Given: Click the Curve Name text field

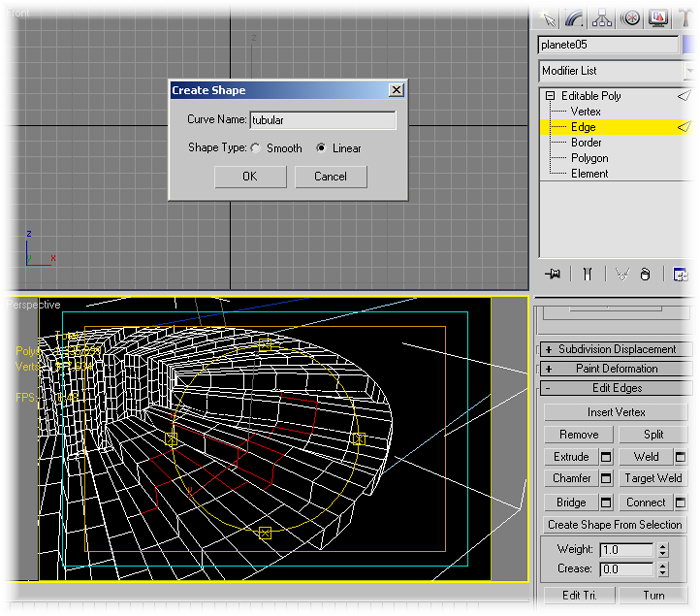Looking at the screenshot, I should (x=322, y=120).
